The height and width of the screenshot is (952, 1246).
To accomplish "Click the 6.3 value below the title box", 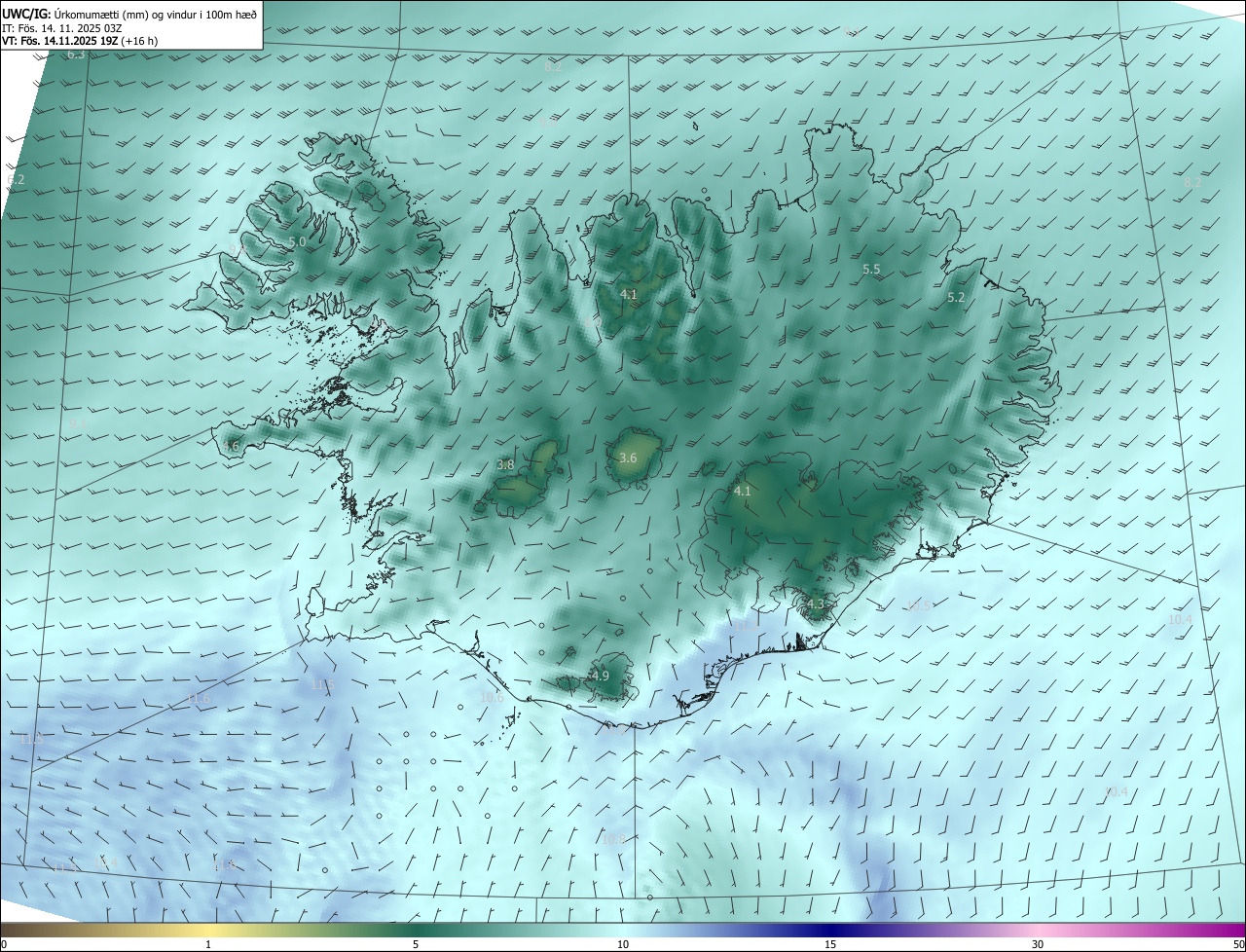I will pos(76,55).
